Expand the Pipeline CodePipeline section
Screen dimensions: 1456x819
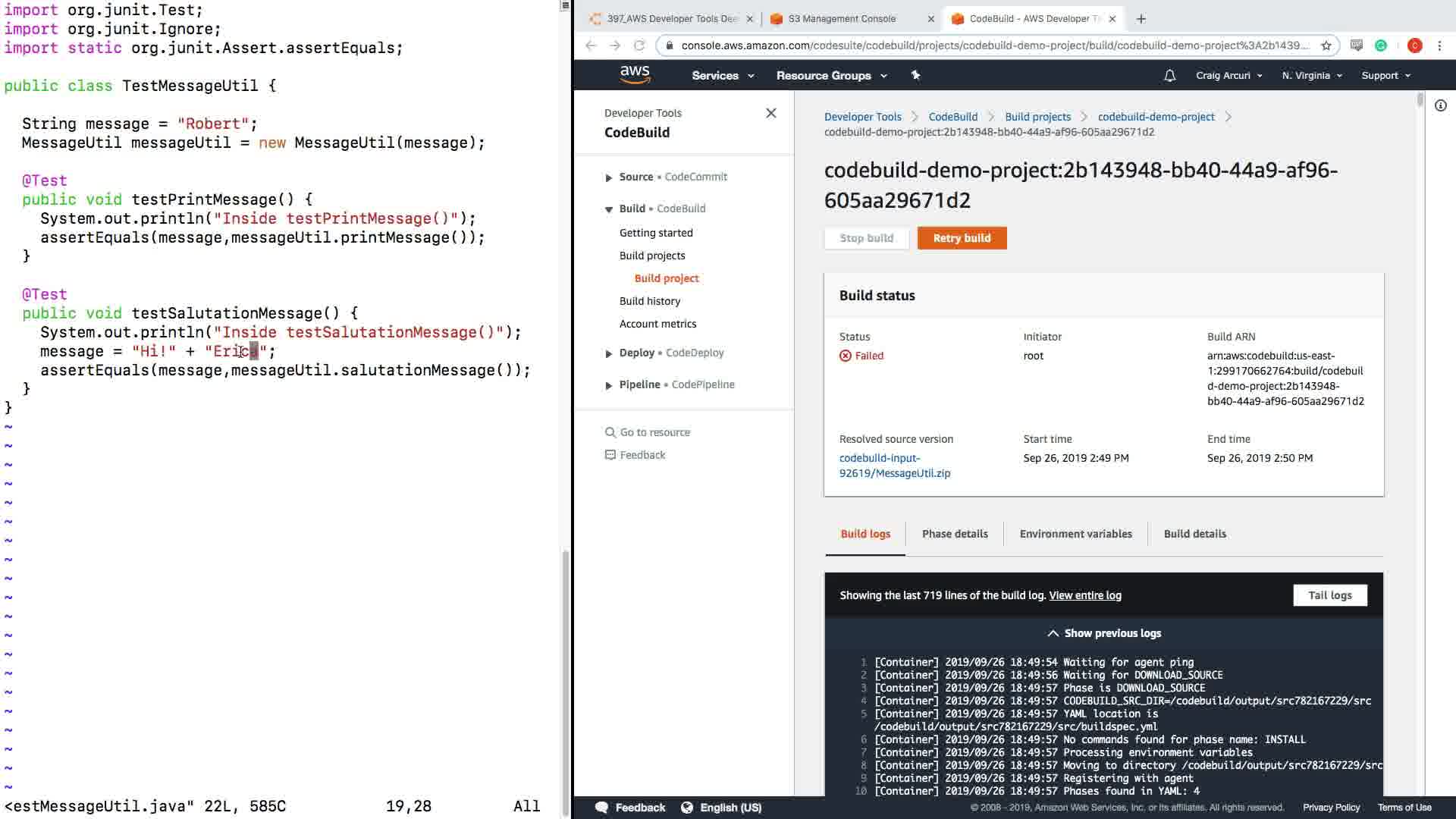coord(608,385)
